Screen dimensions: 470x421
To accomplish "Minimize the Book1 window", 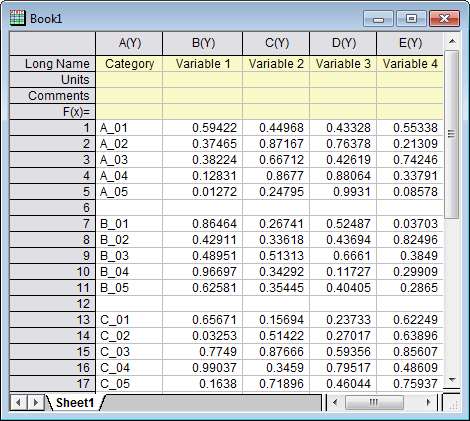I will pos(378,19).
